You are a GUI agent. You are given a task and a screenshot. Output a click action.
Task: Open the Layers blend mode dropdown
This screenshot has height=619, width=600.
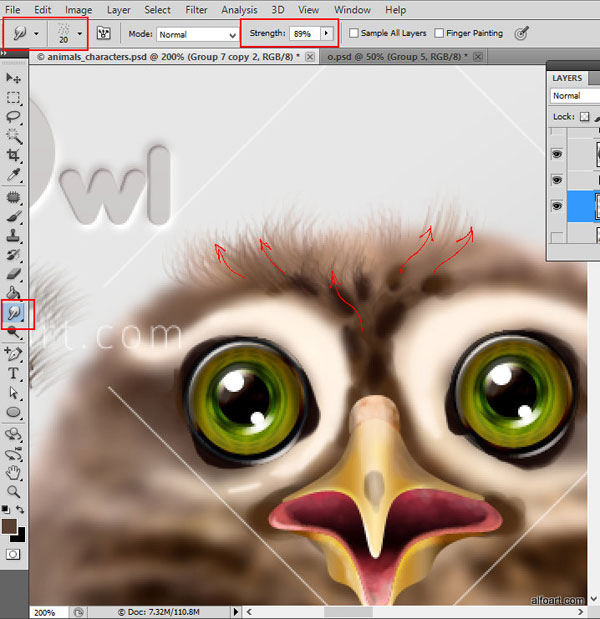(x=575, y=96)
